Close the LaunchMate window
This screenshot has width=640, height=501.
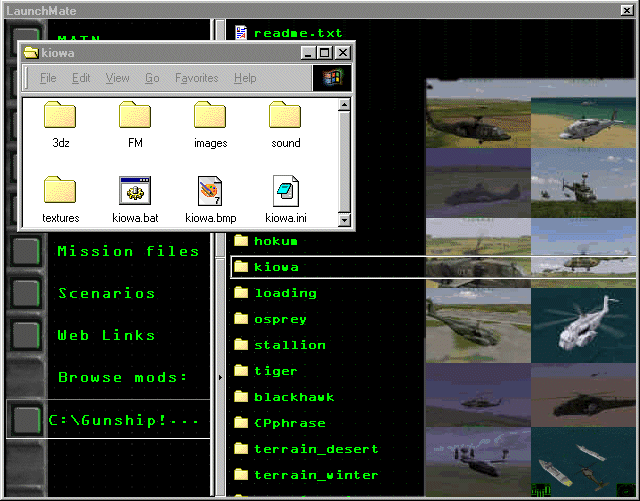point(627,10)
